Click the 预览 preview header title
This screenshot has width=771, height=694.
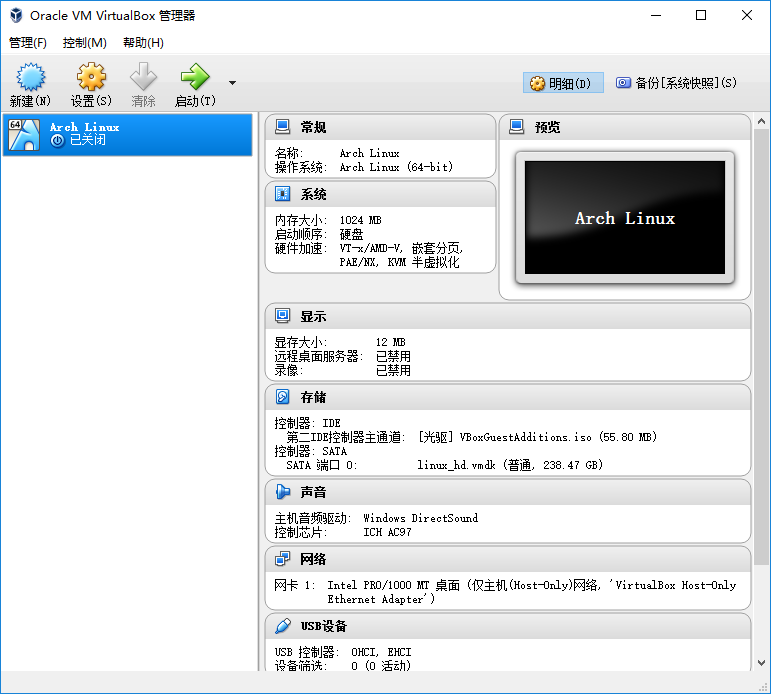click(547, 127)
